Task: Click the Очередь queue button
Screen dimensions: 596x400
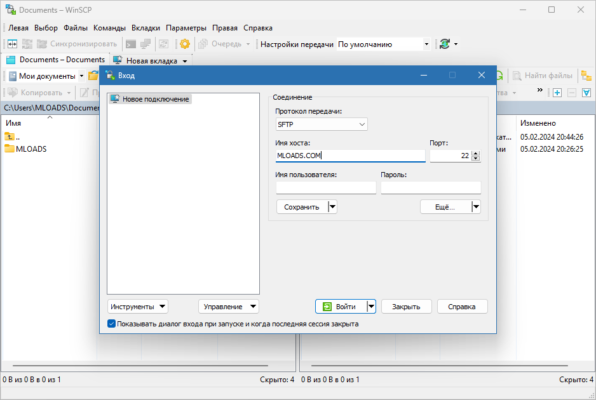Action: tap(220, 44)
